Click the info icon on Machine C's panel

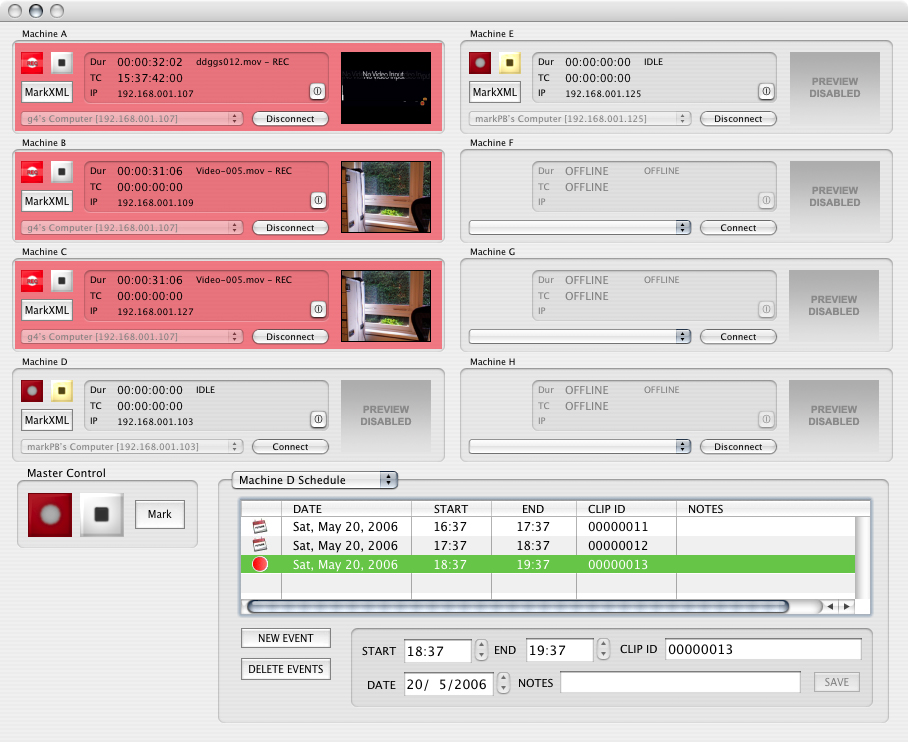(318, 312)
